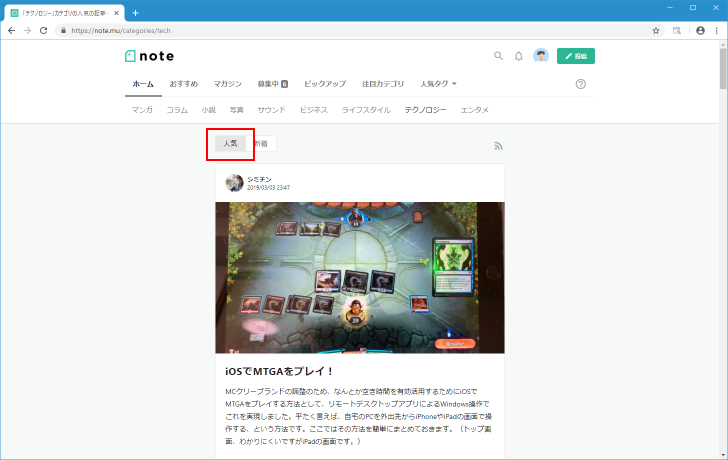Open the マンガ category
728x460 pixels.
pos(142,110)
